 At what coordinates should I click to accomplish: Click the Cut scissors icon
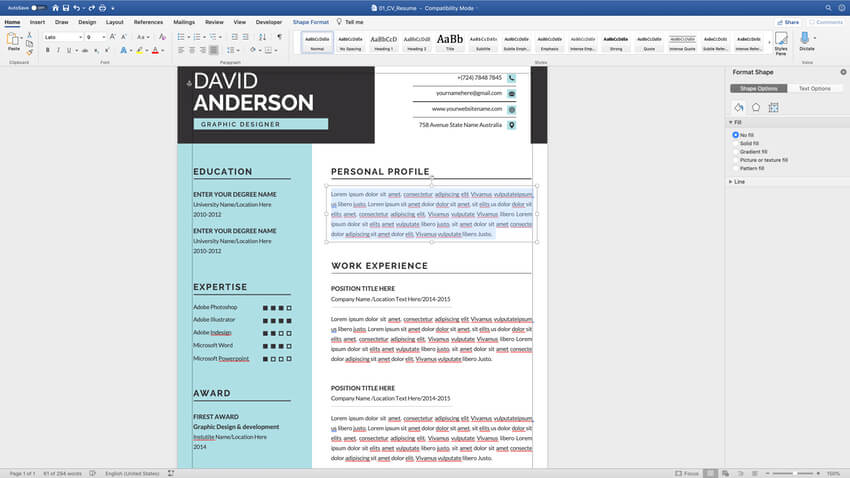coord(29,35)
